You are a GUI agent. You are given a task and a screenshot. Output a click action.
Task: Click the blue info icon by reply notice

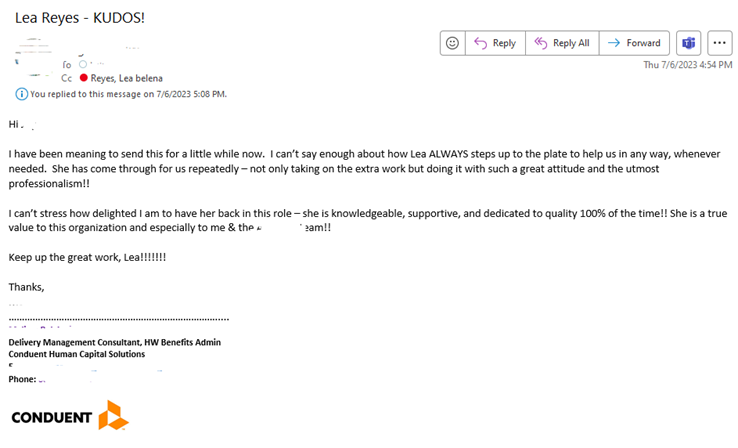click(x=21, y=94)
